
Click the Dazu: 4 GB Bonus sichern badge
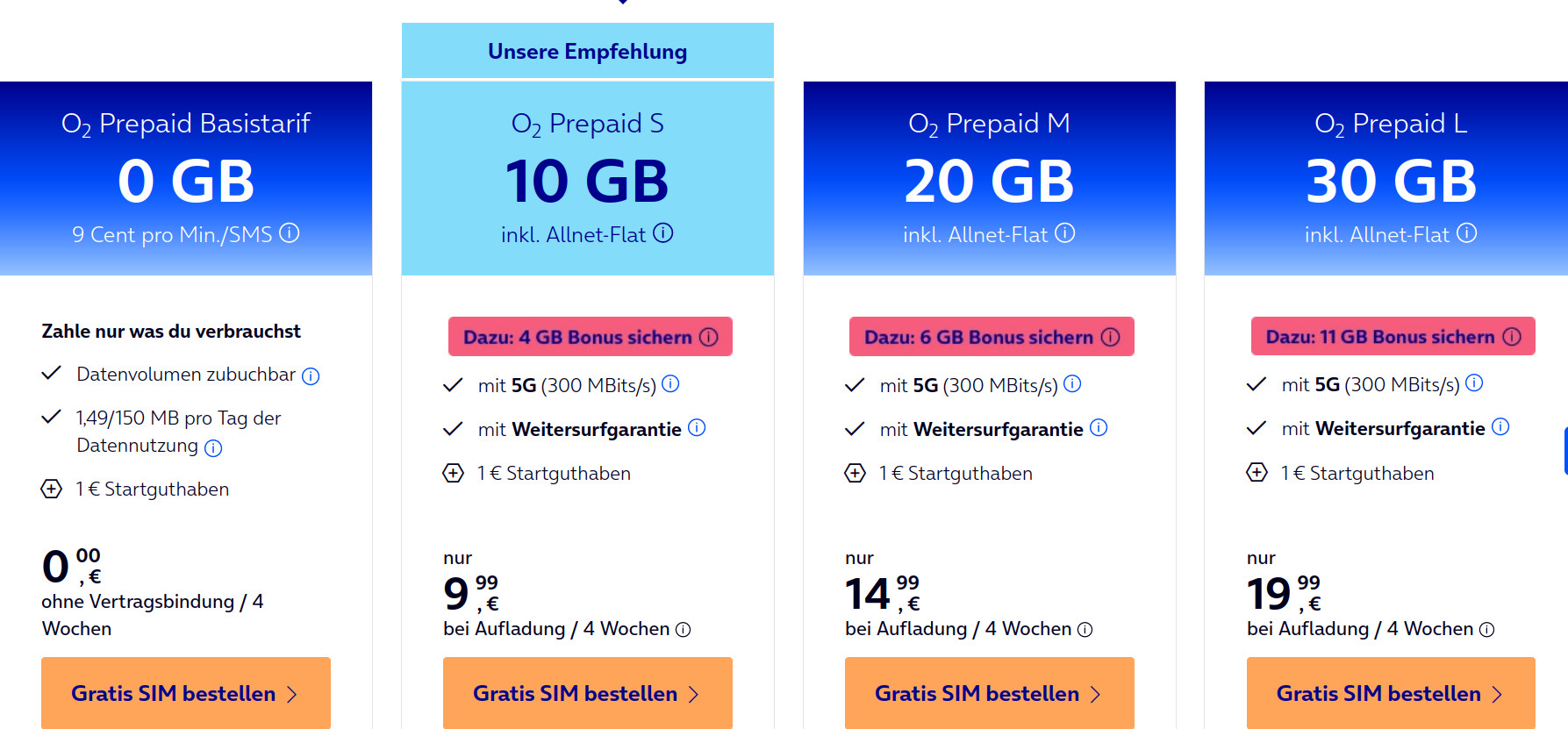(577, 337)
